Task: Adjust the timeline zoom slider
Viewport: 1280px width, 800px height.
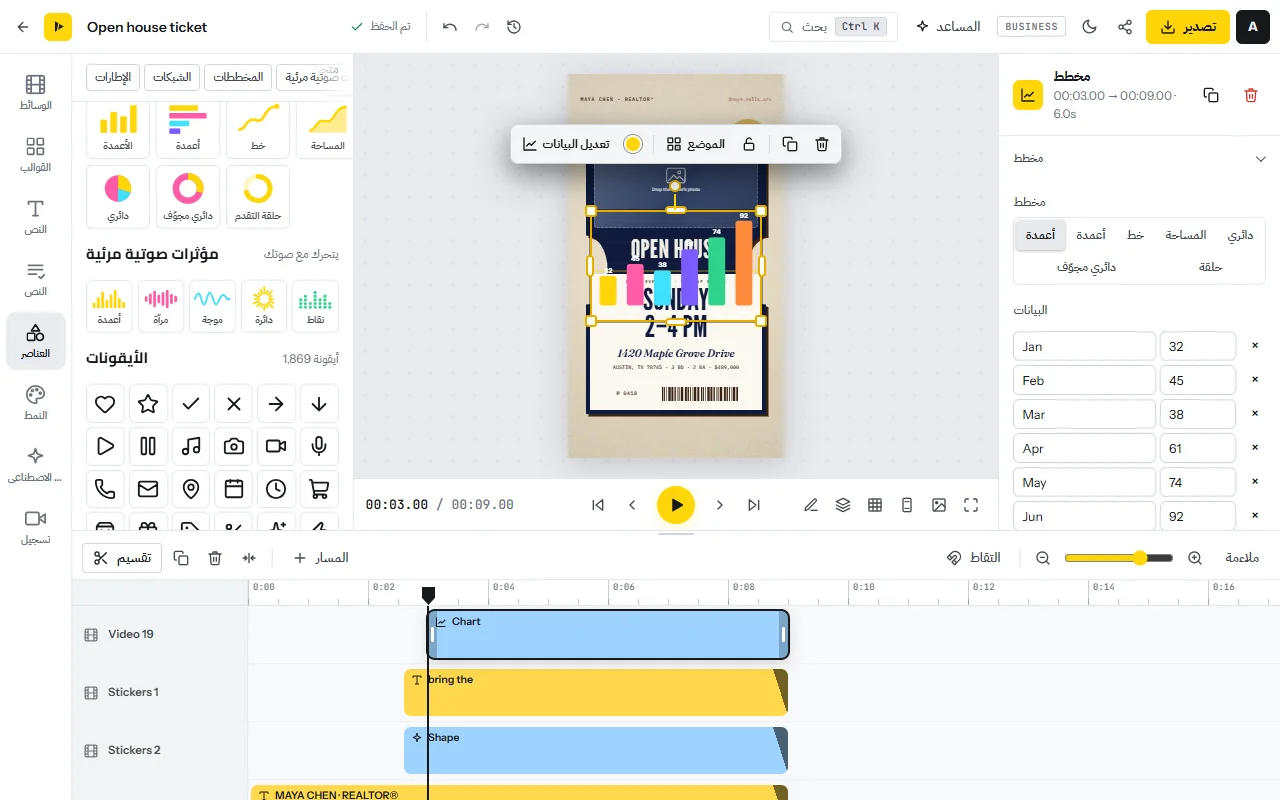Action: coord(1118,558)
